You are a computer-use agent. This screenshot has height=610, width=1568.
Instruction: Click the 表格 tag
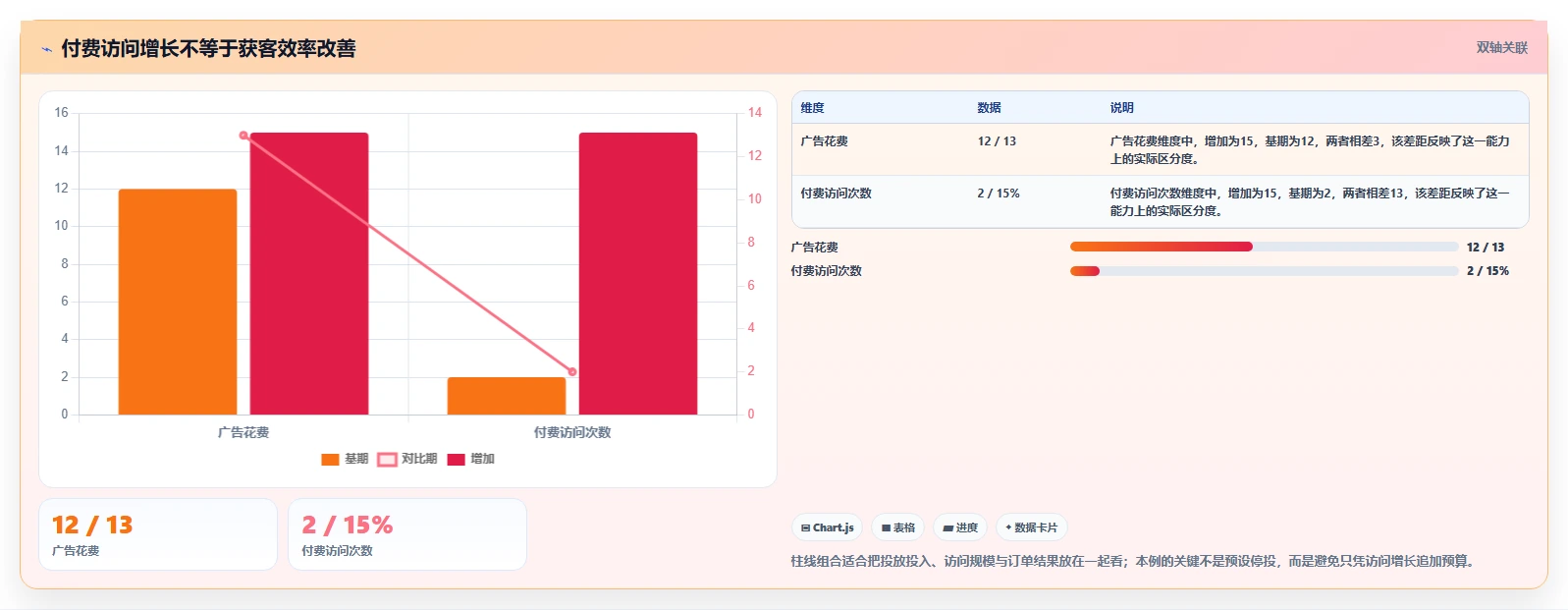tap(897, 527)
